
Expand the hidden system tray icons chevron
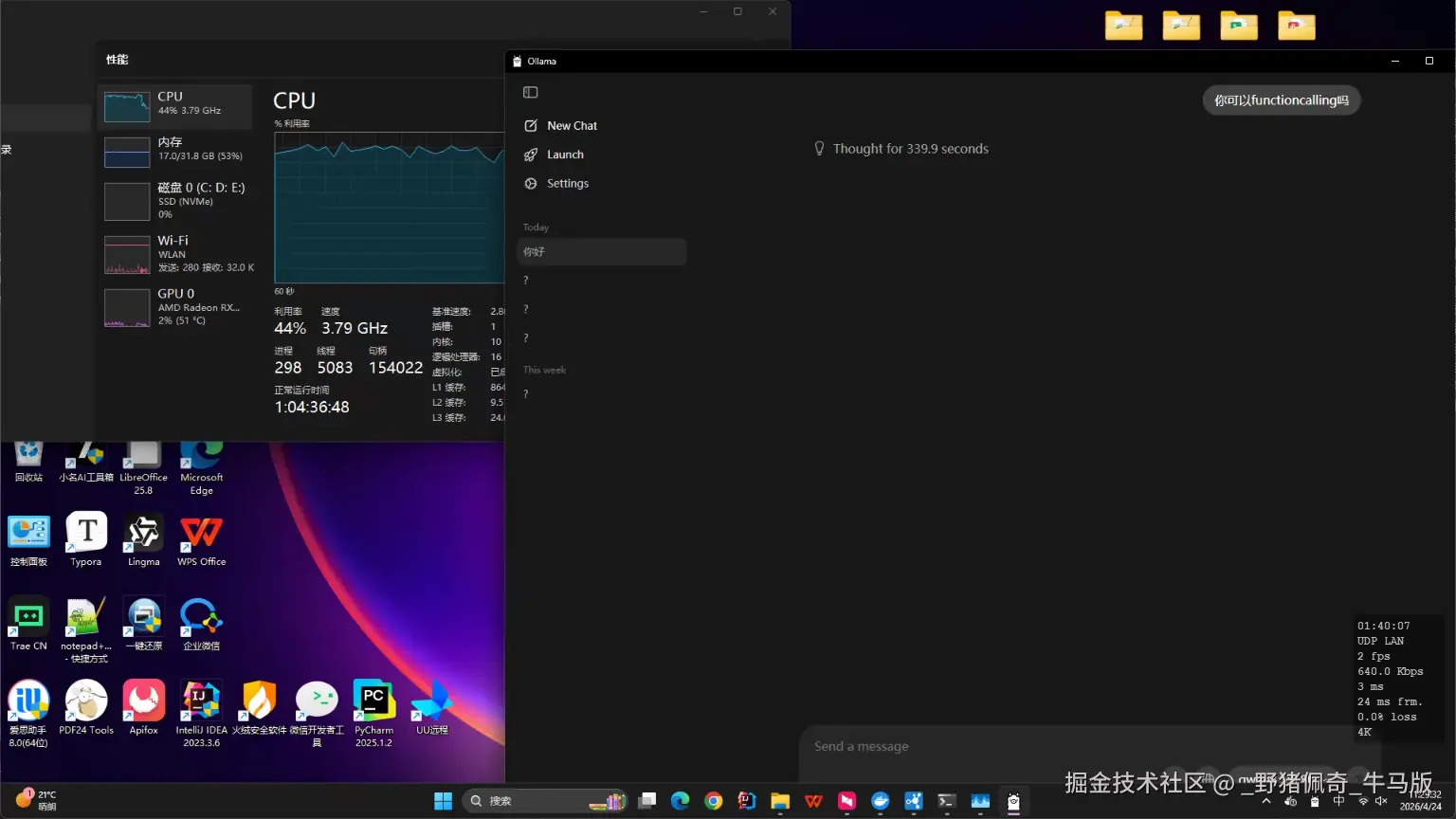pos(1265,802)
